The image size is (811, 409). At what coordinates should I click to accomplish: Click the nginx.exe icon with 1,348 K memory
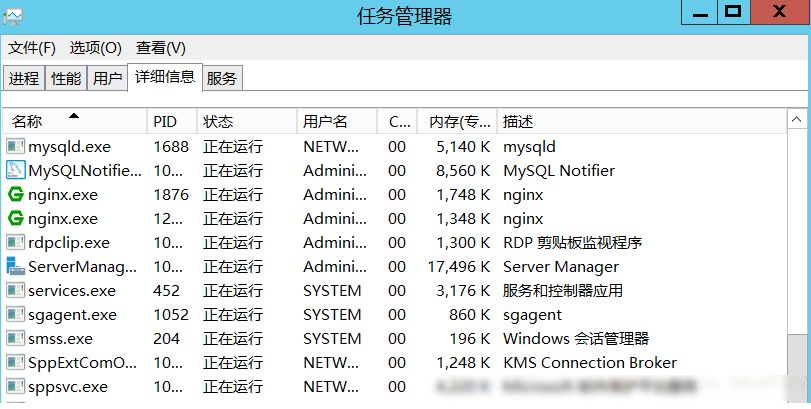tap(16, 219)
